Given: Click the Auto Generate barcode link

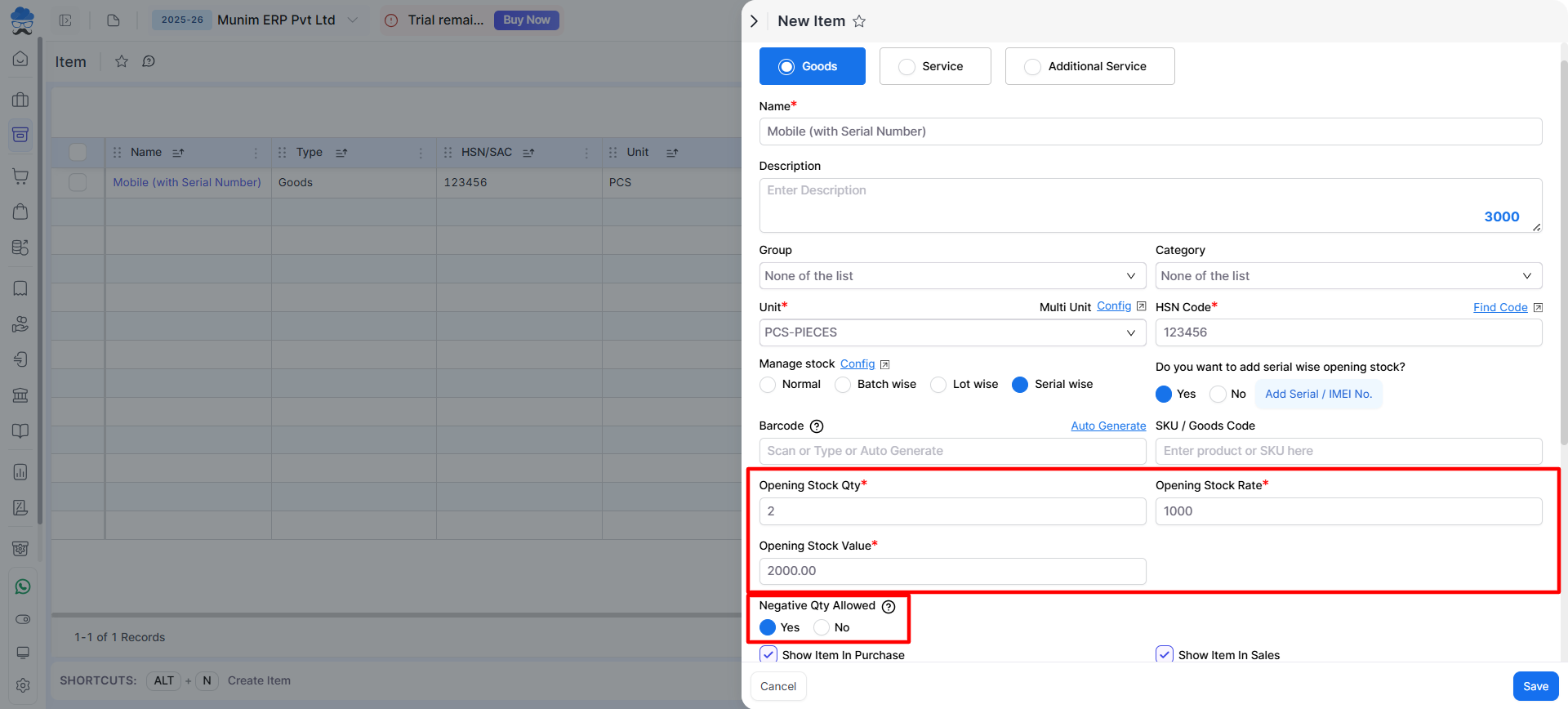Looking at the screenshot, I should (x=1108, y=426).
